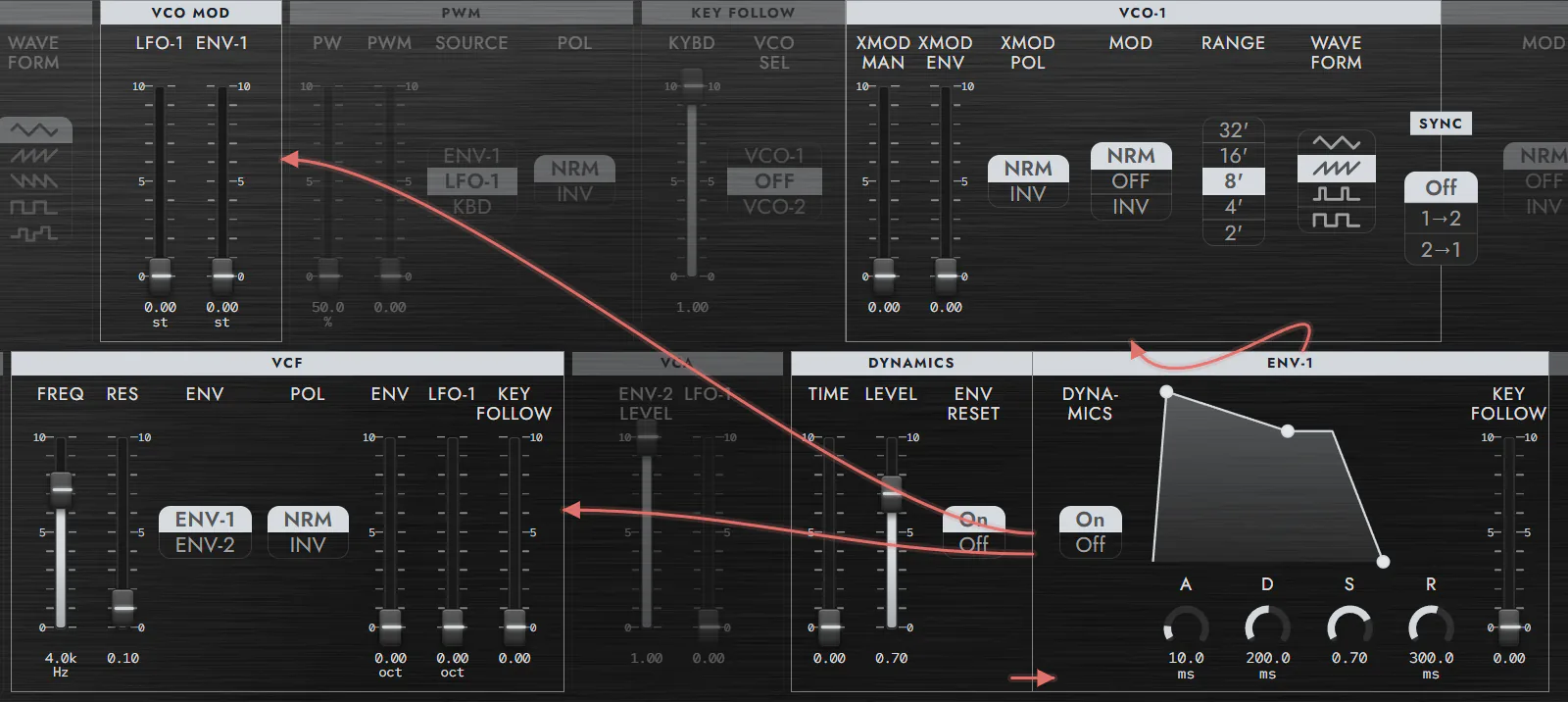The width and height of the screenshot is (1568, 702).
Task: Set SYNC to Off
Action: point(1441,187)
